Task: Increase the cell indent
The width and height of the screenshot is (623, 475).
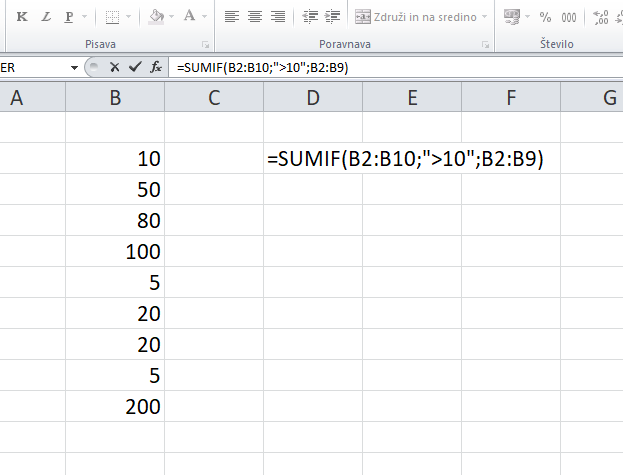Action: tap(332, 17)
